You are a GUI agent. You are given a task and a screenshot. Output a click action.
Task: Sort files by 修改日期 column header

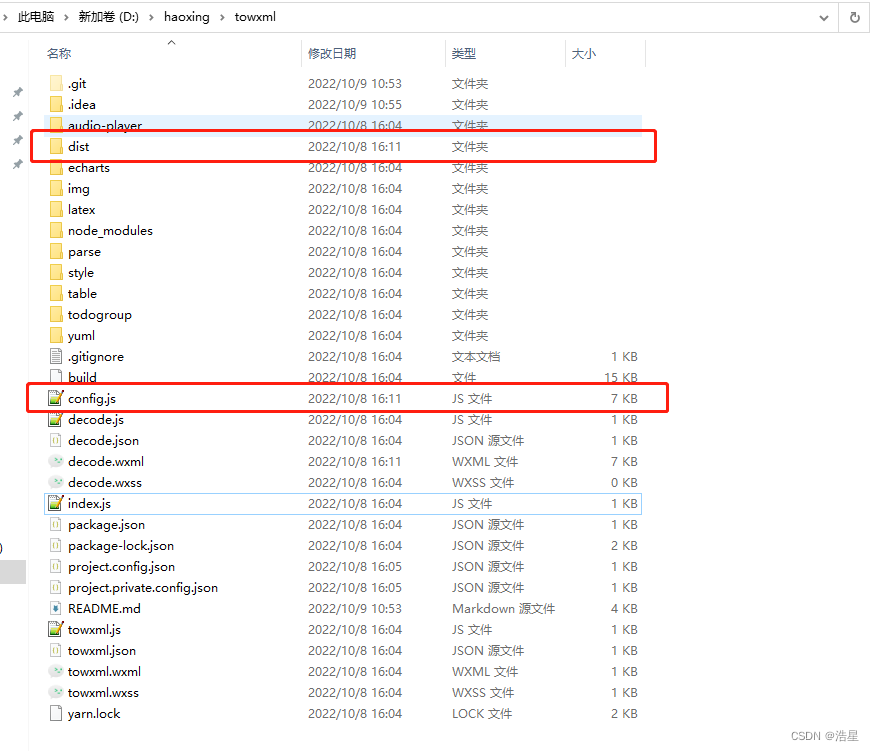point(332,54)
